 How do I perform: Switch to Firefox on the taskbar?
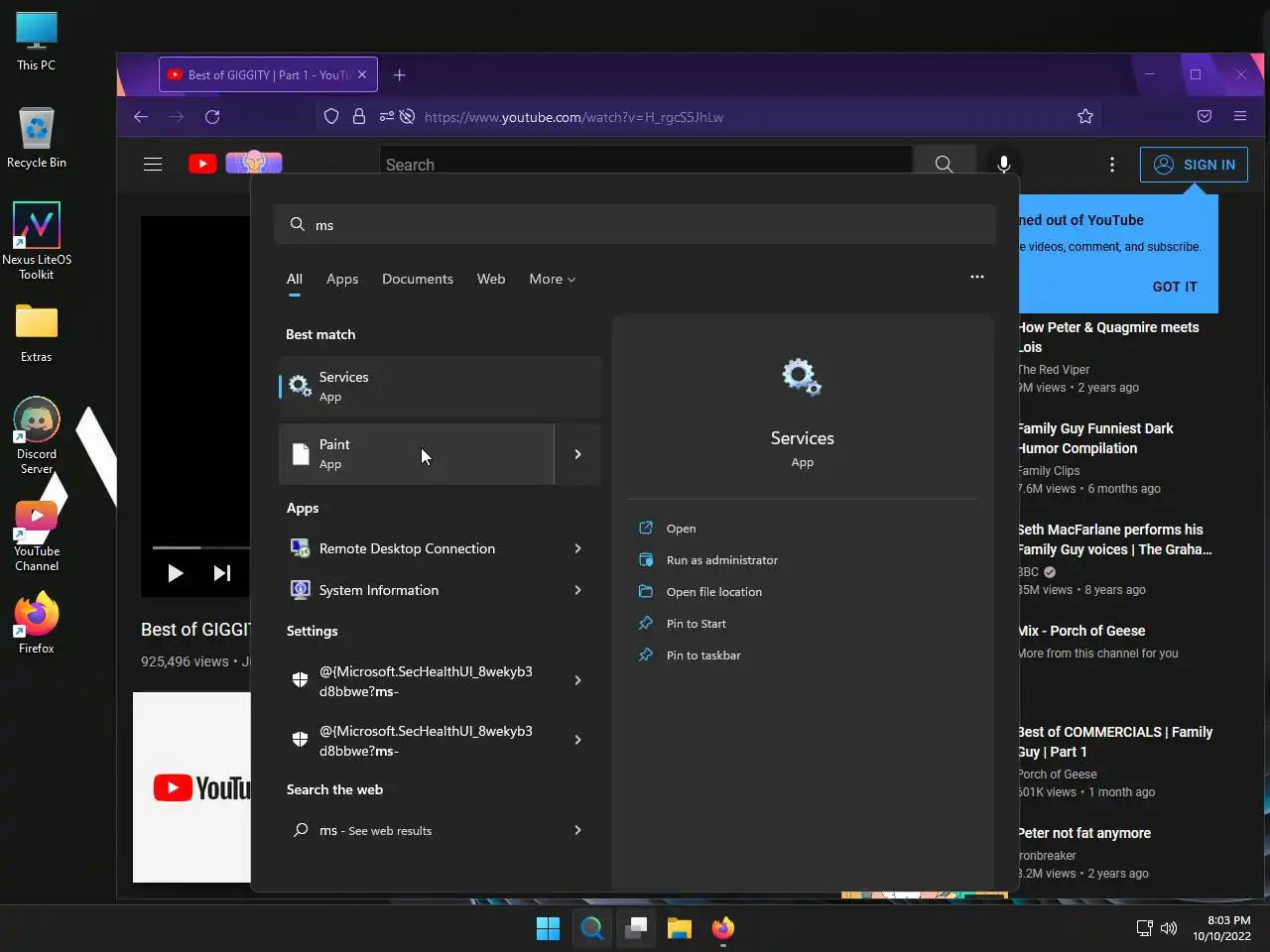pyautogui.click(x=723, y=928)
